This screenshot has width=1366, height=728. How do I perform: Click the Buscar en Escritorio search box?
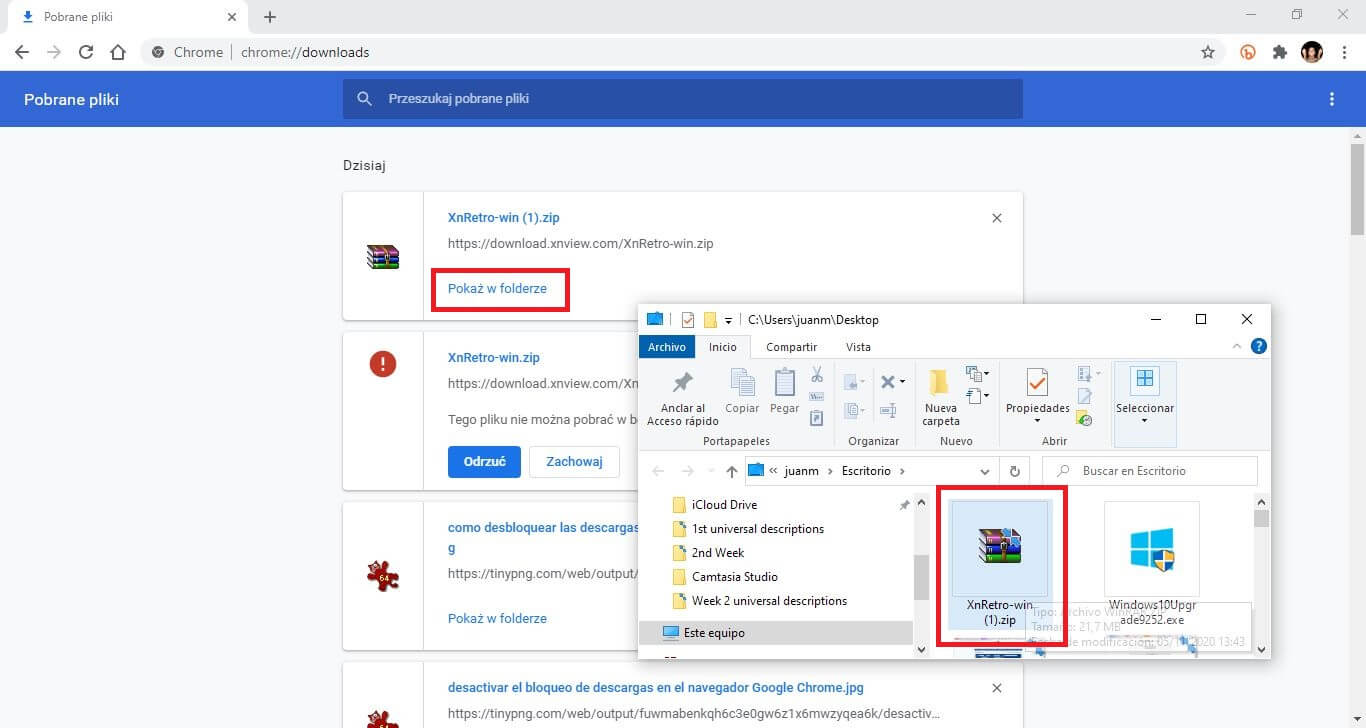[1149, 471]
